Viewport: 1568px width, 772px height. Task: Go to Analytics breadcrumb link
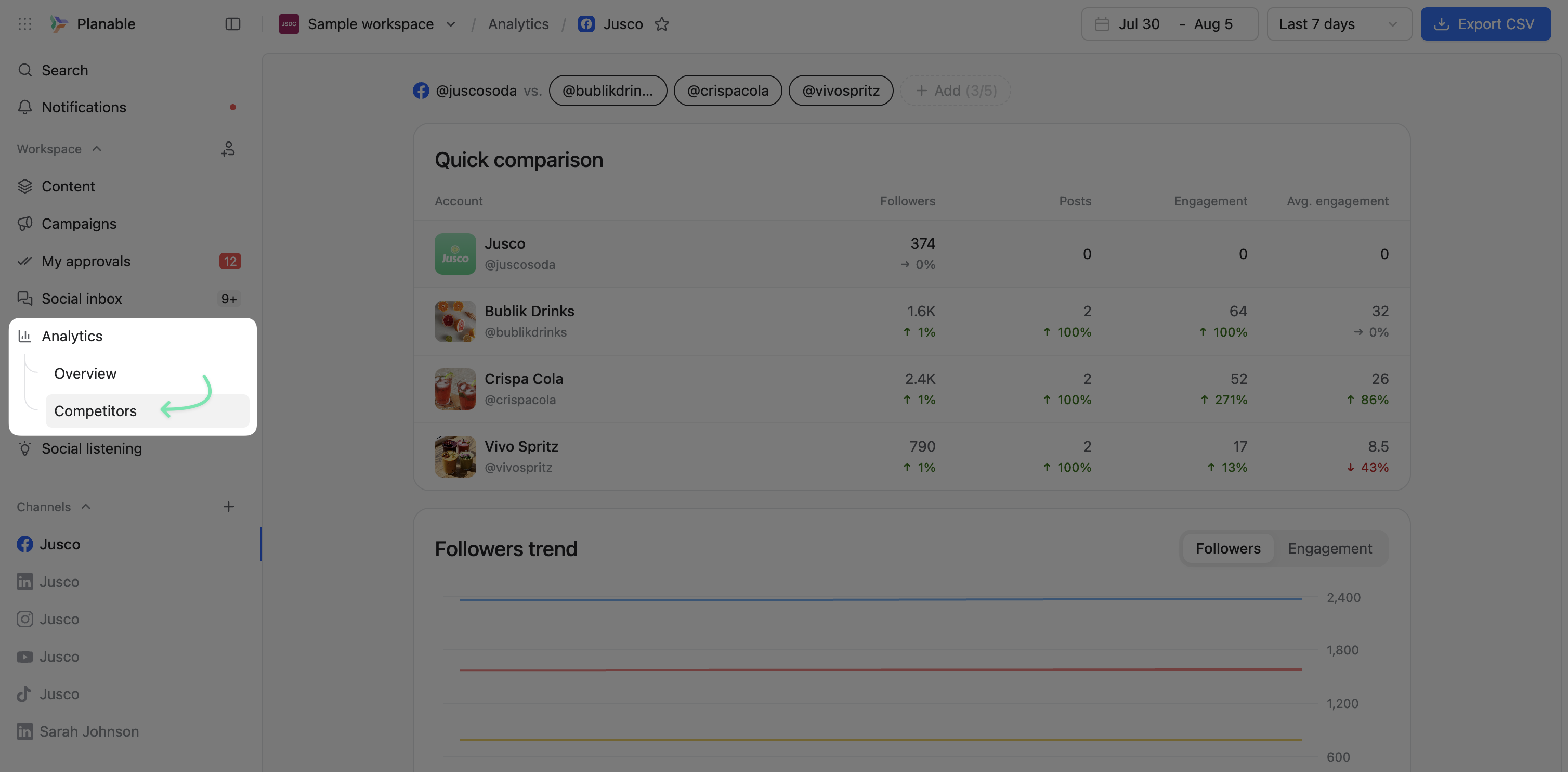point(518,24)
